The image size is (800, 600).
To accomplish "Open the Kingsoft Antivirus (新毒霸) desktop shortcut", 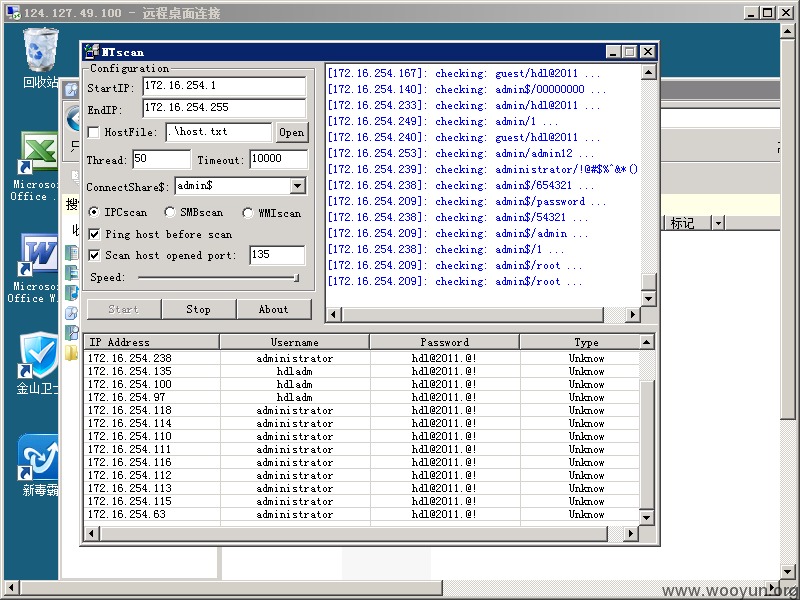I will click(x=39, y=465).
